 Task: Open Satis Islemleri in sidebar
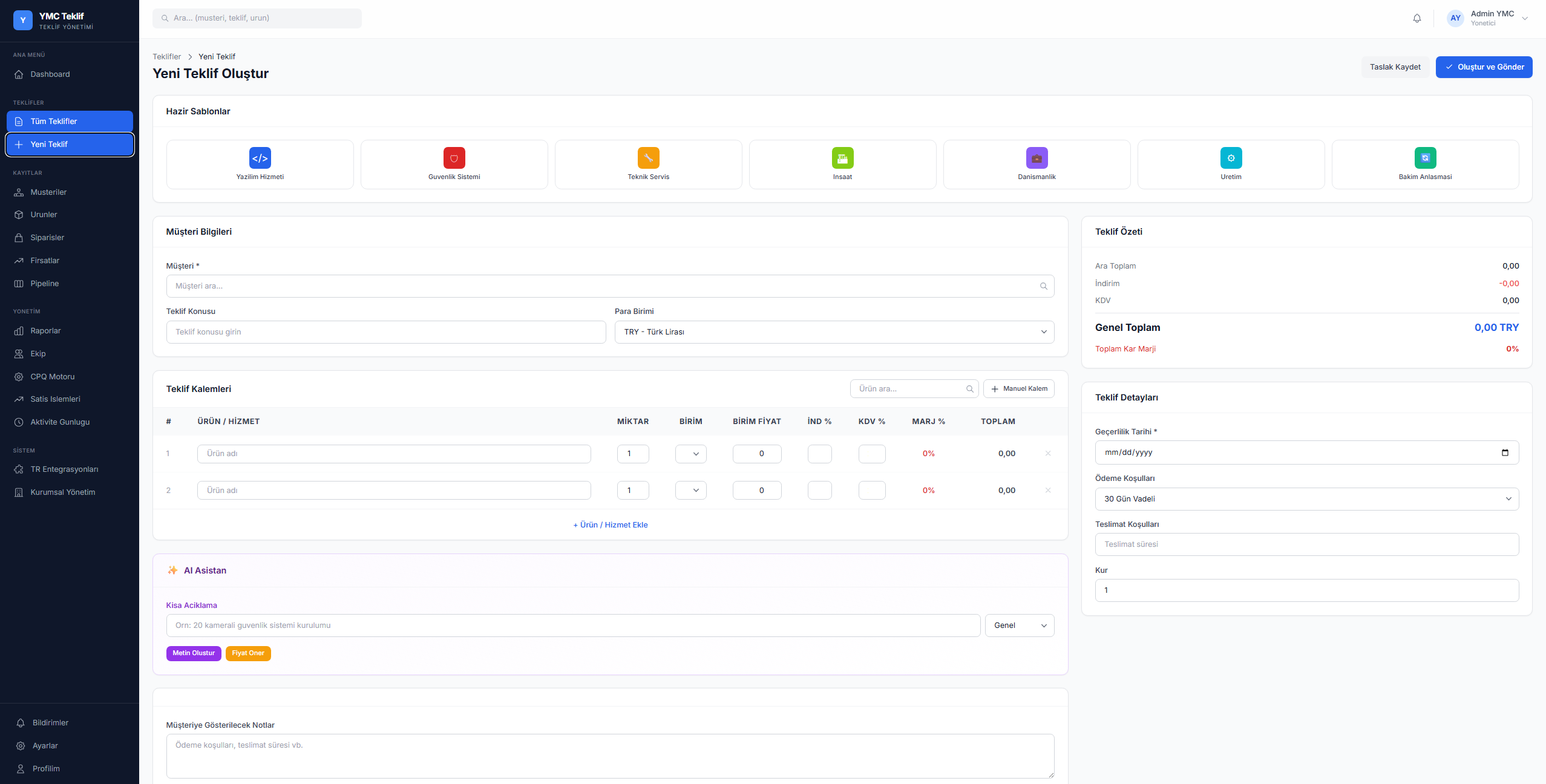coord(70,399)
